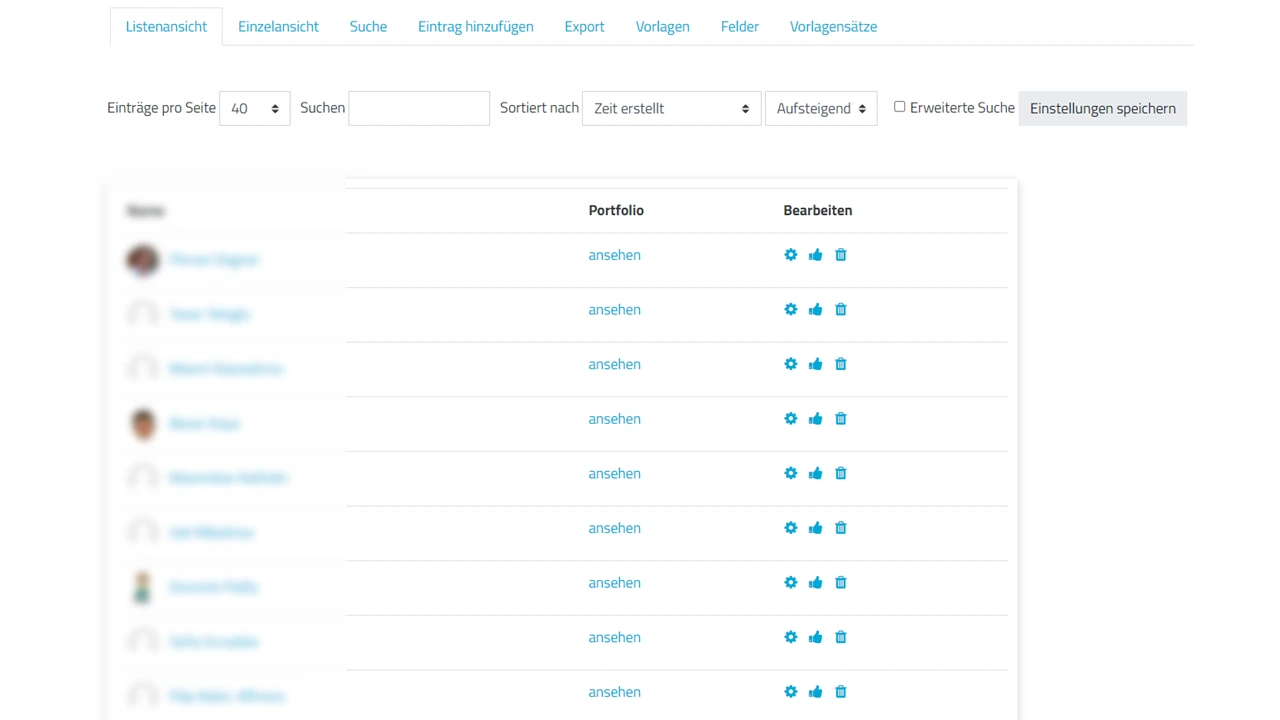Viewport: 1280px width, 720px height.
Task: Click the Einstellungen speichern button
Action: pyautogui.click(x=1102, y=108)
